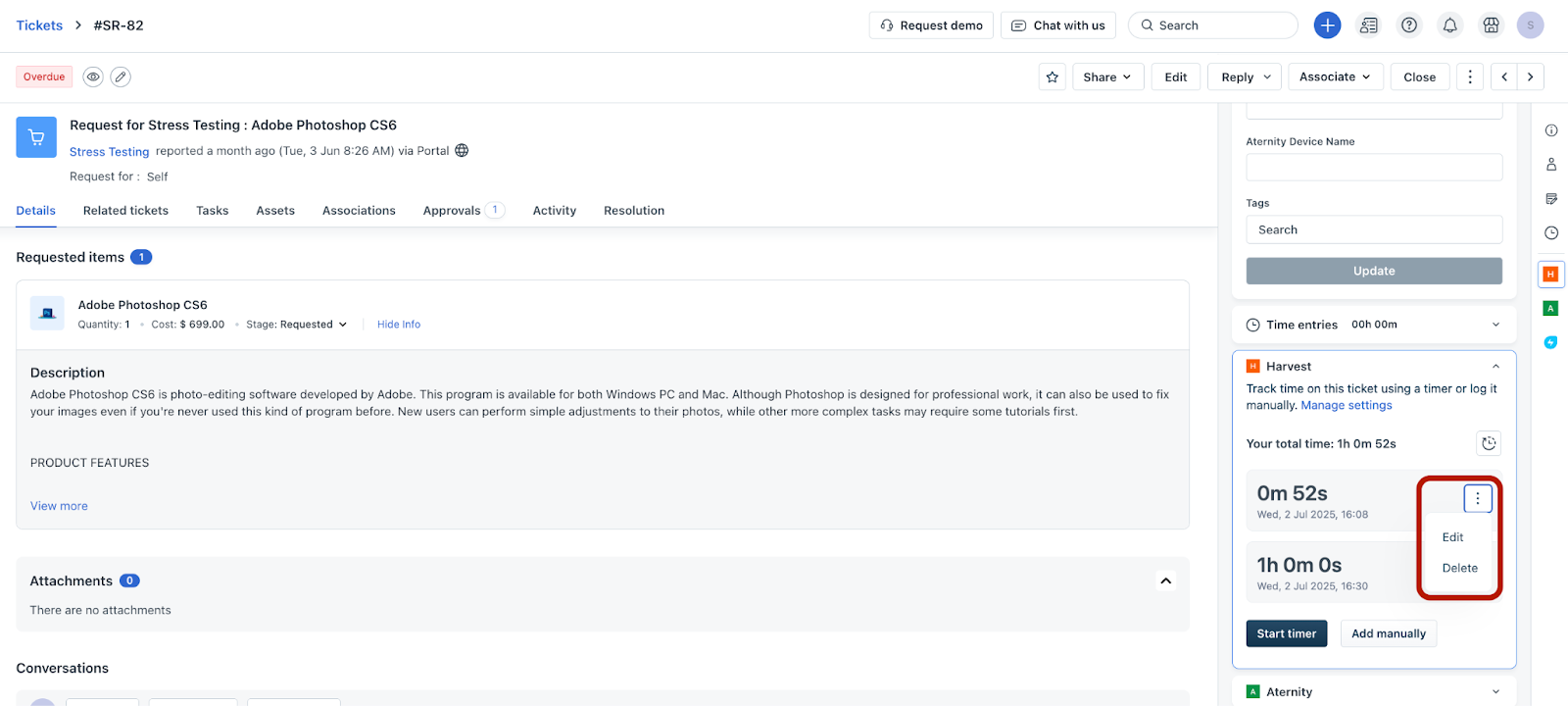Open the Manage settings link
This screenshot has width=1568, height=706.
[x=1347, y=406]
